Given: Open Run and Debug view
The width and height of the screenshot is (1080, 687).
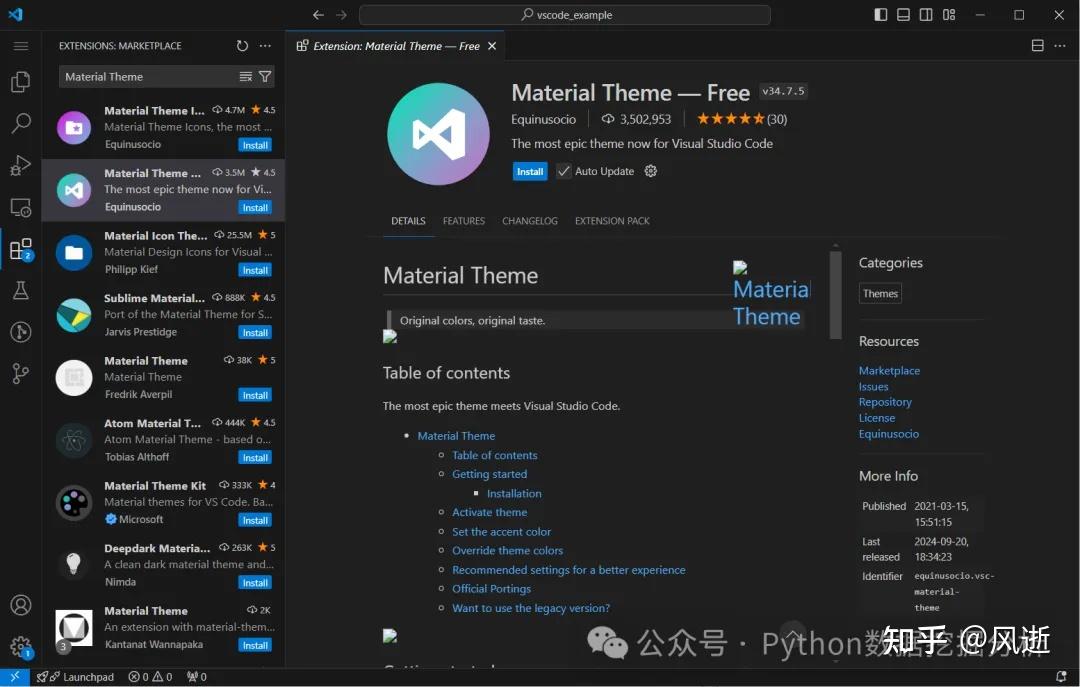Looking at the screenshot, I should coord(21,165).
